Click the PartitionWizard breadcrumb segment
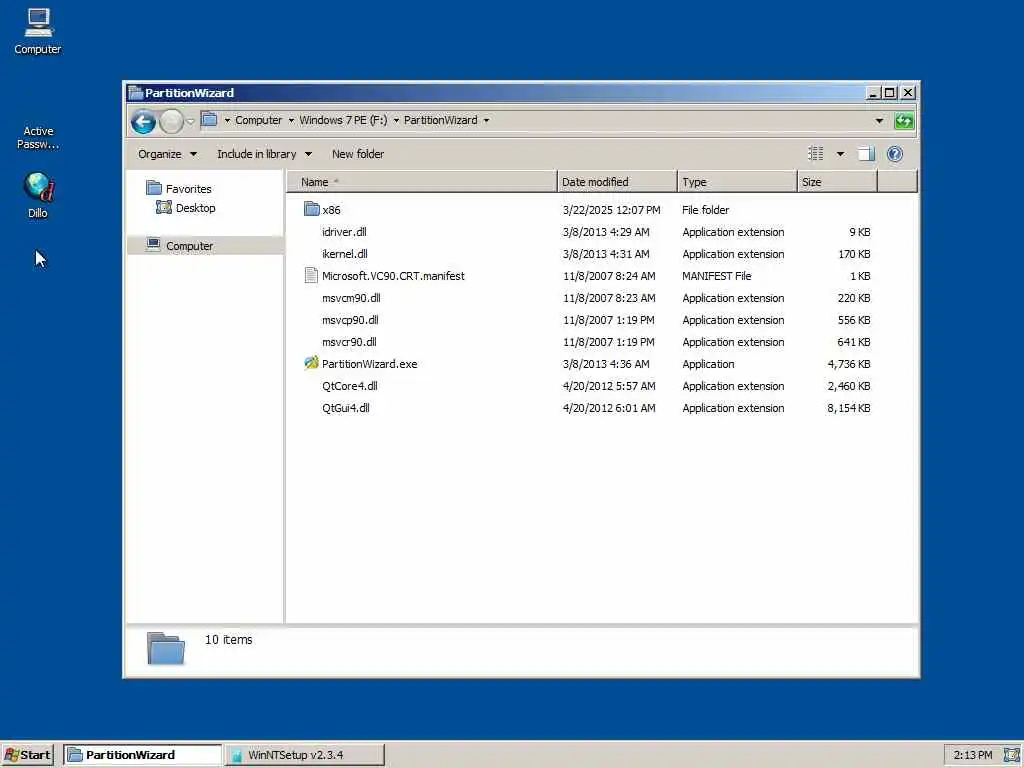This screenshot has width=1024, height=768. [x=440, y=120]
